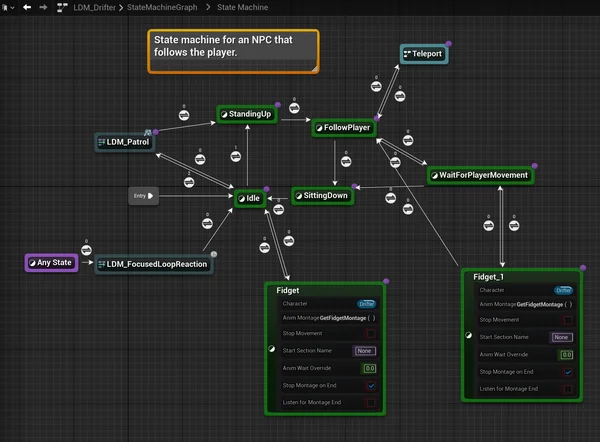Select the Teleport node
Viewport: 600px width, 442px height.
[x=424, y=54]
